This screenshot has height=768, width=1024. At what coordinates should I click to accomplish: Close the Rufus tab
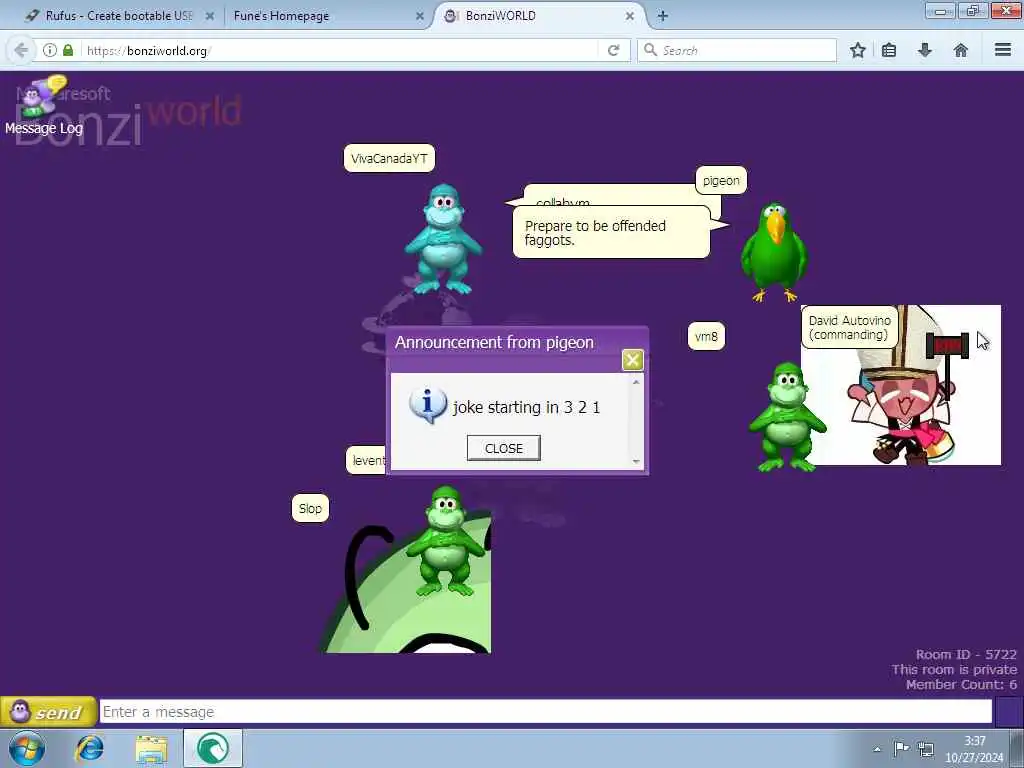(x=210, y=16)
